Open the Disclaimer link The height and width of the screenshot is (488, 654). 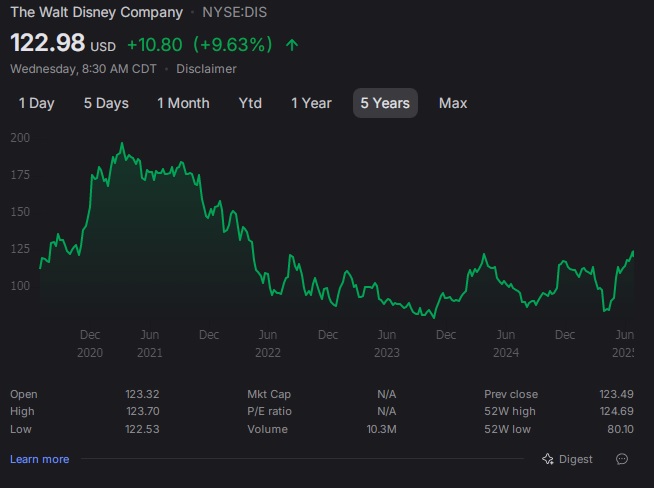[206, 69]
